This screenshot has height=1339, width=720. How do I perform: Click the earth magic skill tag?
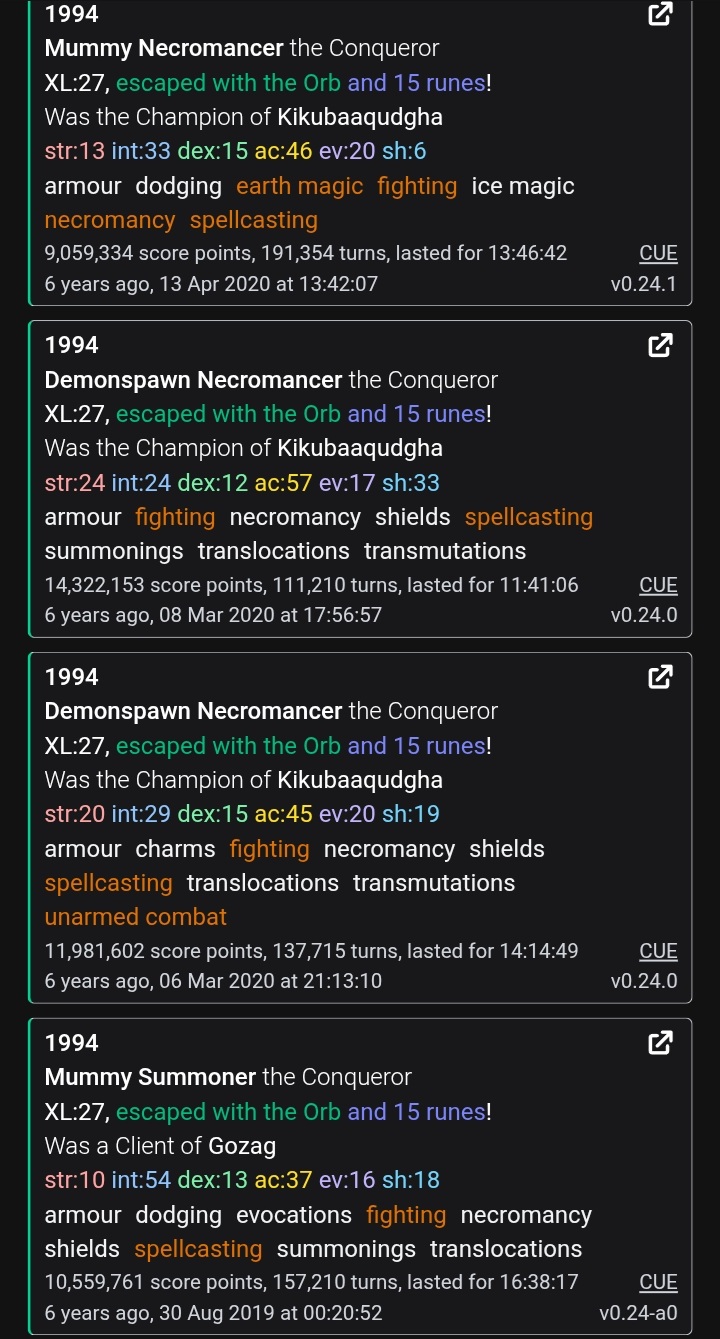[299, 186]
